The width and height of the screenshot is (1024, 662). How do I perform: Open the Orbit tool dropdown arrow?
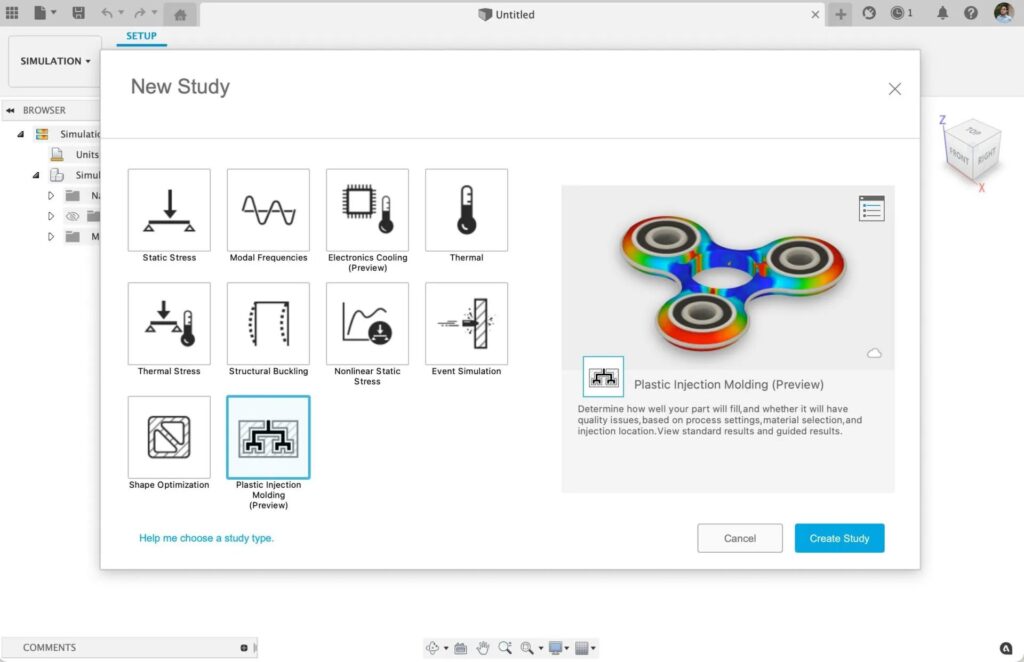coord(446,648)
